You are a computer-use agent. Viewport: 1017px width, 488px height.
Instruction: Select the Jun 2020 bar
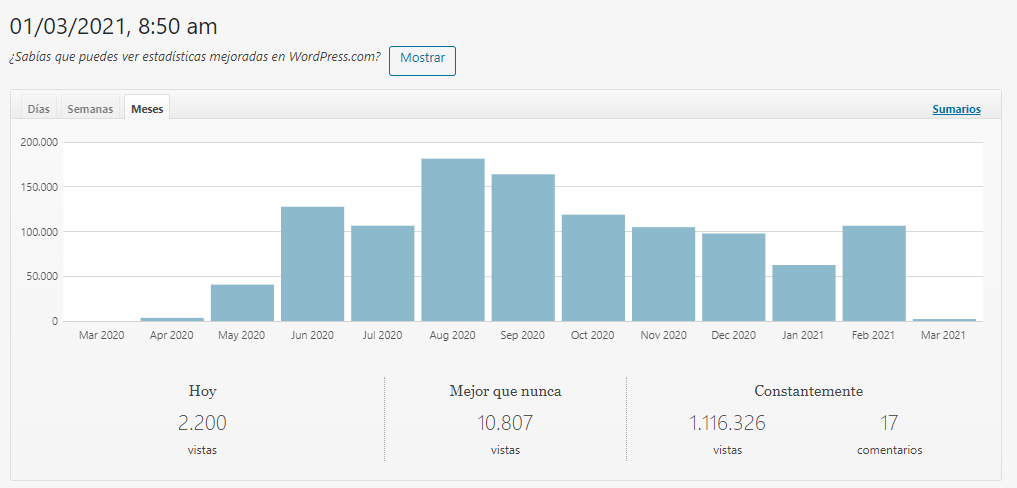(x=312, y=264)
